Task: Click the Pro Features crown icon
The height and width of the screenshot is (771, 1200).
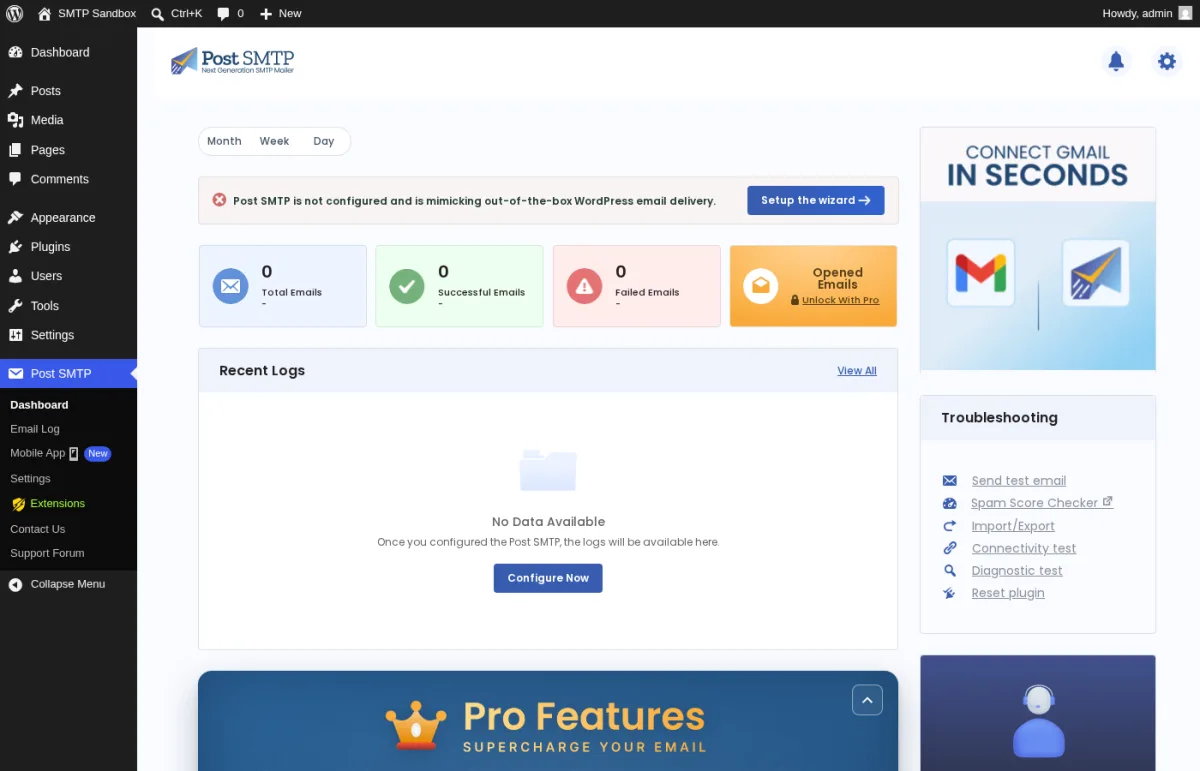Action: pos(416,726)
